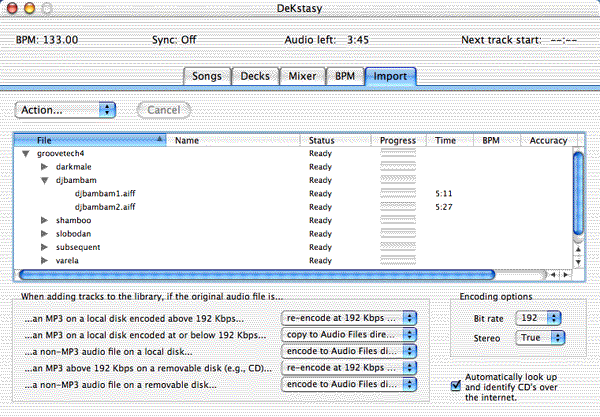600x417 pixels.
Task: Select the djbambam1.aiff file row
Action: pos(293,194)
